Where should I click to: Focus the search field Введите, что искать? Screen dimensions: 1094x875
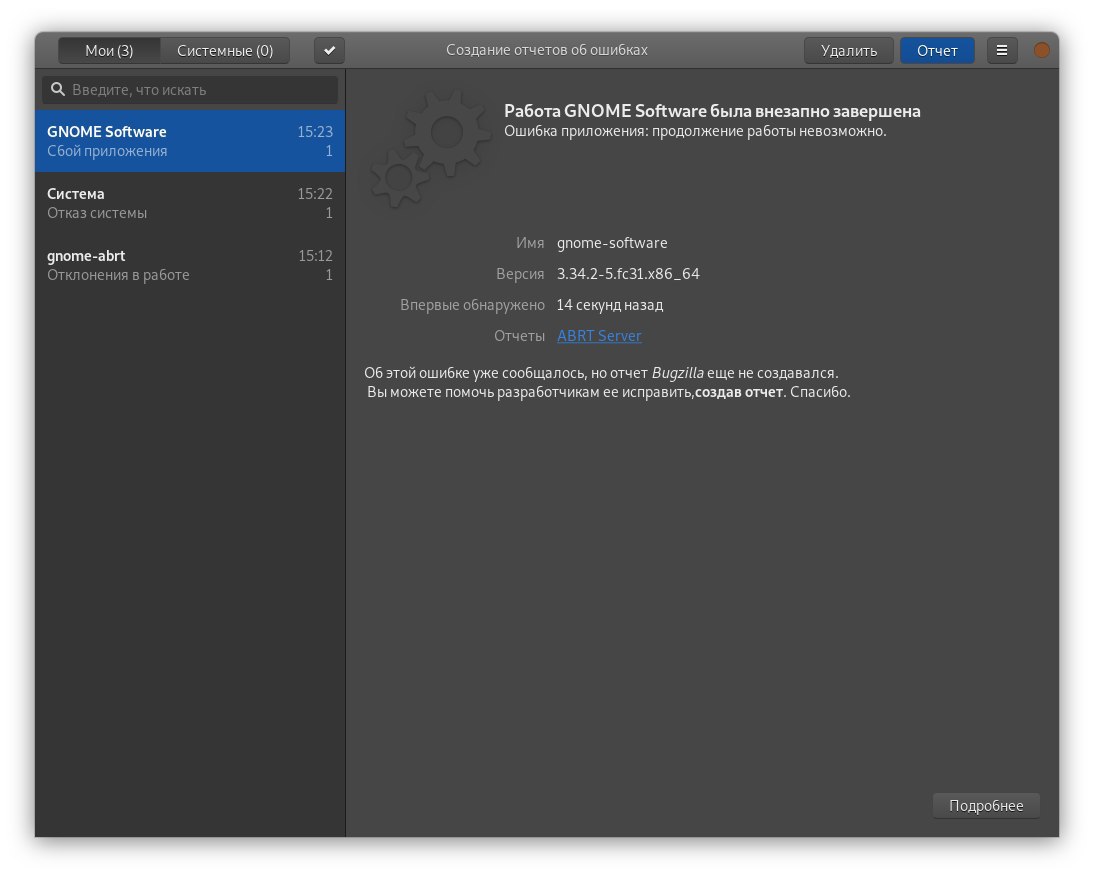point(190,90)
